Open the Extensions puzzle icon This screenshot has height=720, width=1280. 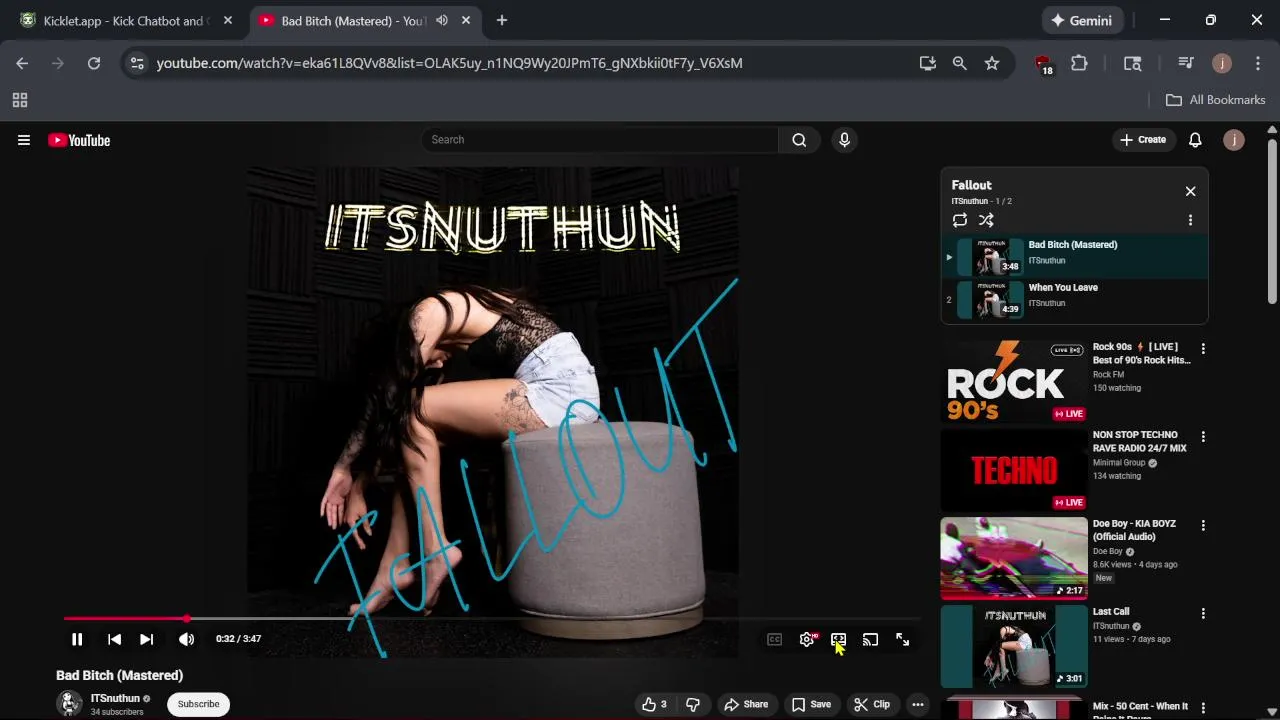point(1079,63)
